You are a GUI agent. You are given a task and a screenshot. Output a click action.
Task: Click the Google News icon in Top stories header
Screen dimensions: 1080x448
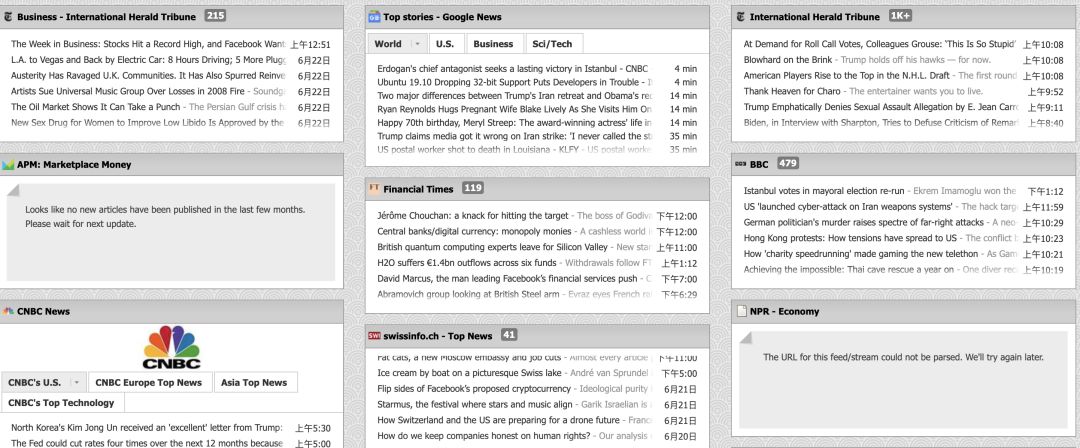pyautogui.click(x=374, y=17)
